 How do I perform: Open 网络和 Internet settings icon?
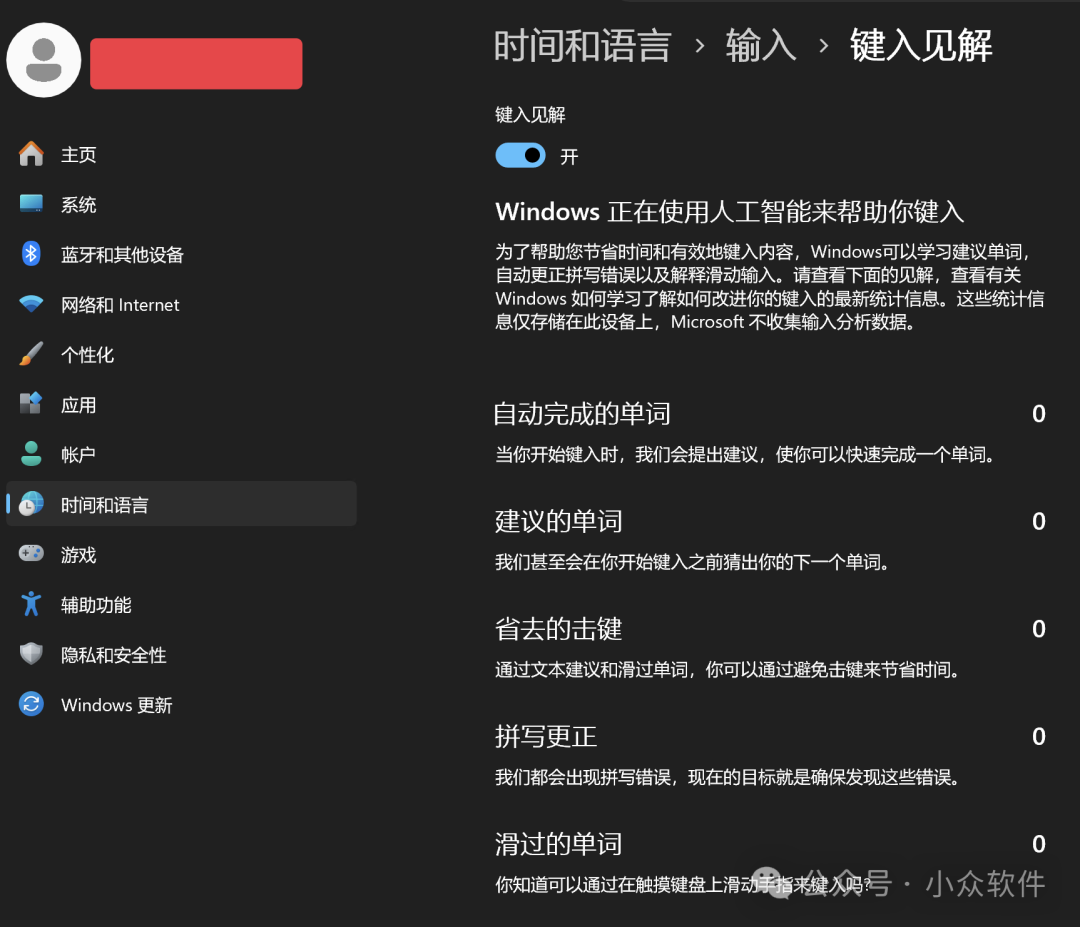point(33,304)
